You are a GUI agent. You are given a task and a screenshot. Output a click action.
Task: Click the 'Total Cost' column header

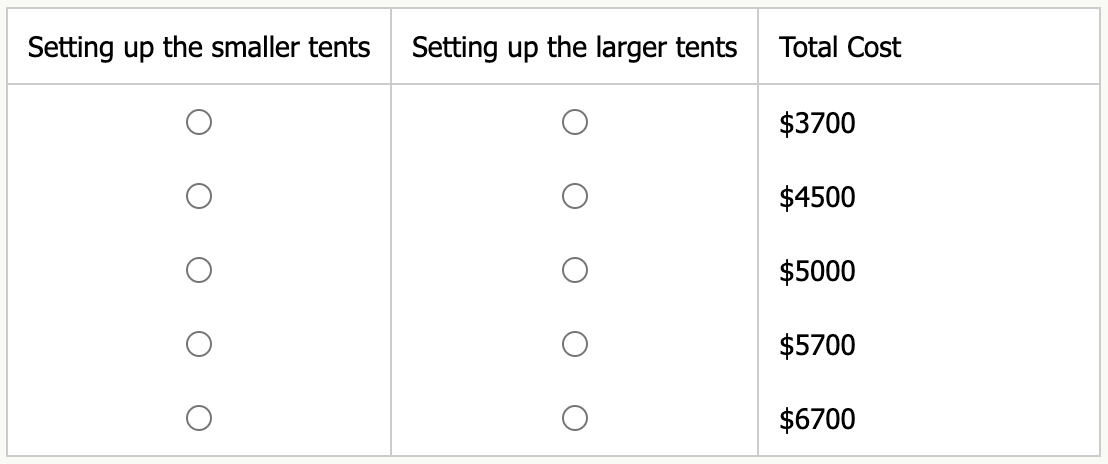coord(840,47)
